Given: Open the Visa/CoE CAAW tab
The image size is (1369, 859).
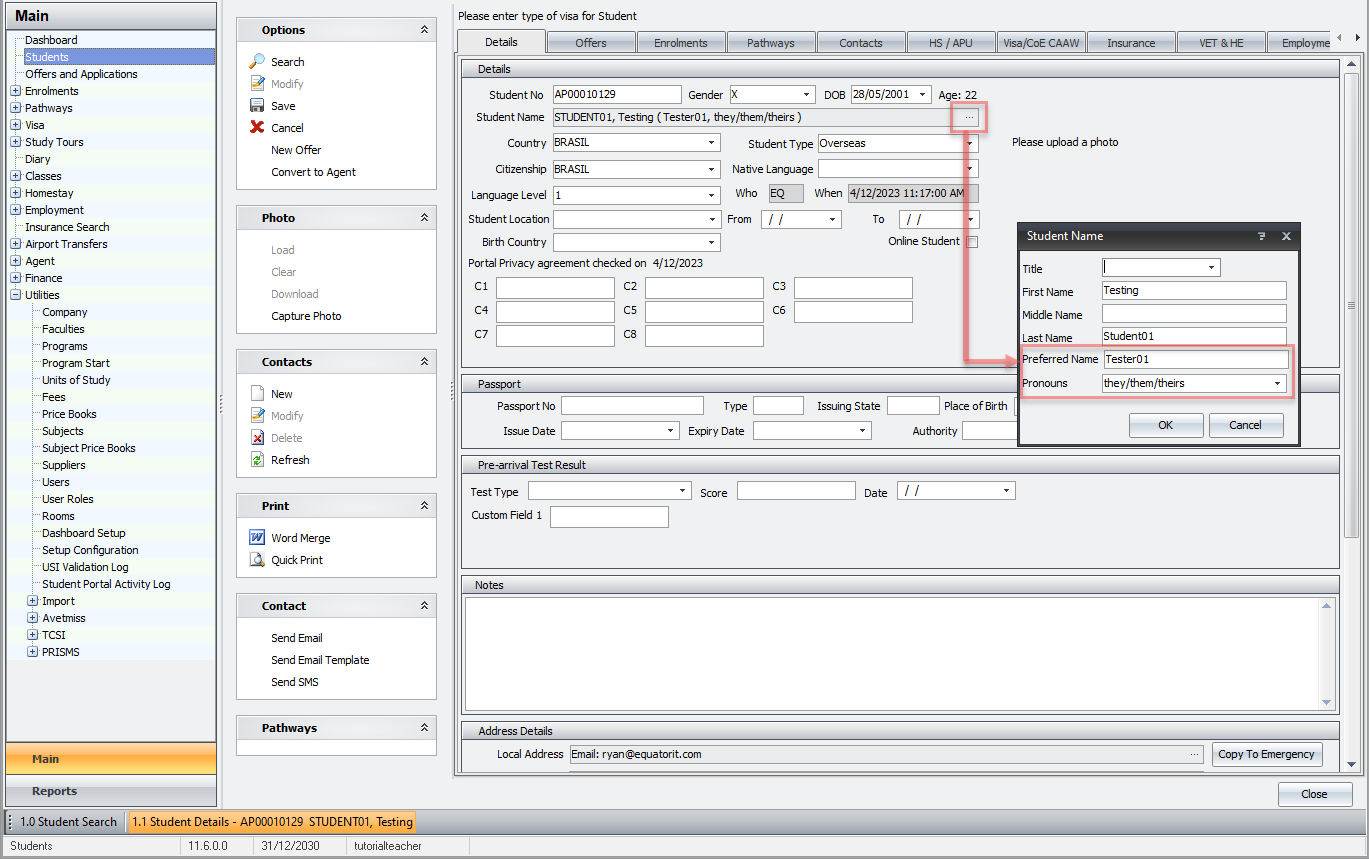Looking at the screenshot, I should click(x=1041, y=43).
